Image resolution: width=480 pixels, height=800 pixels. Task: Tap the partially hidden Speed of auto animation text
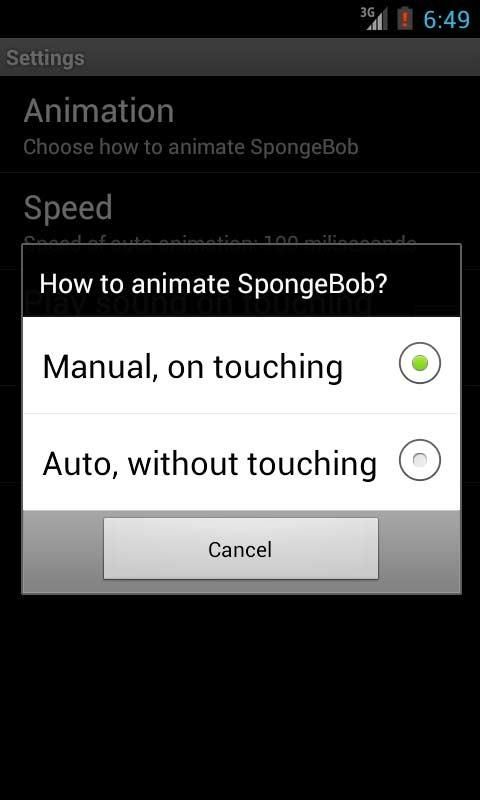[x=220, y=240]
